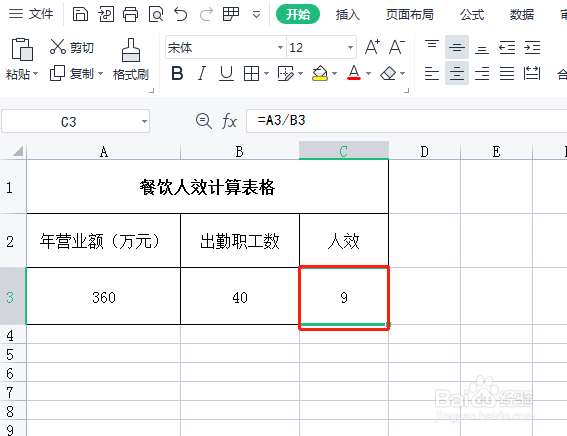Expand the borders dropdown arrow

coord(266,73)
